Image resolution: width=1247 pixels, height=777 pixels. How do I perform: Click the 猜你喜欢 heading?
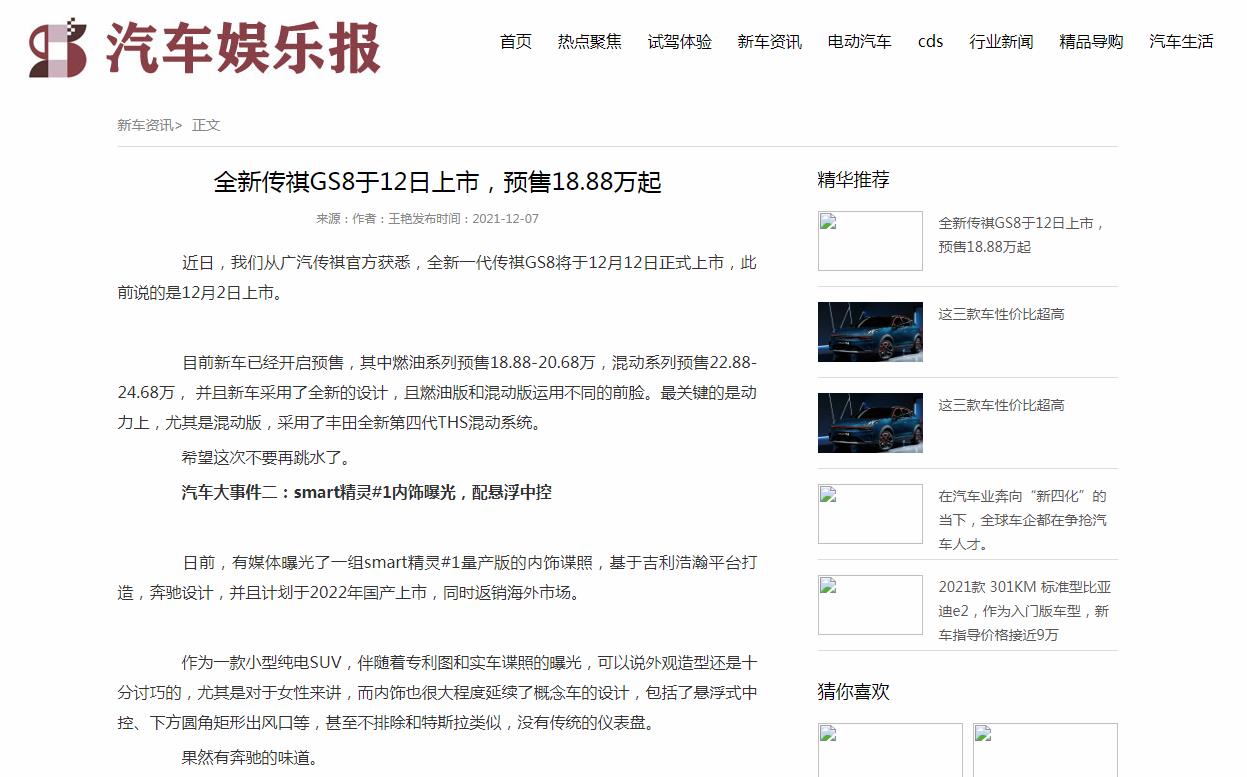(x=853, y=692)
